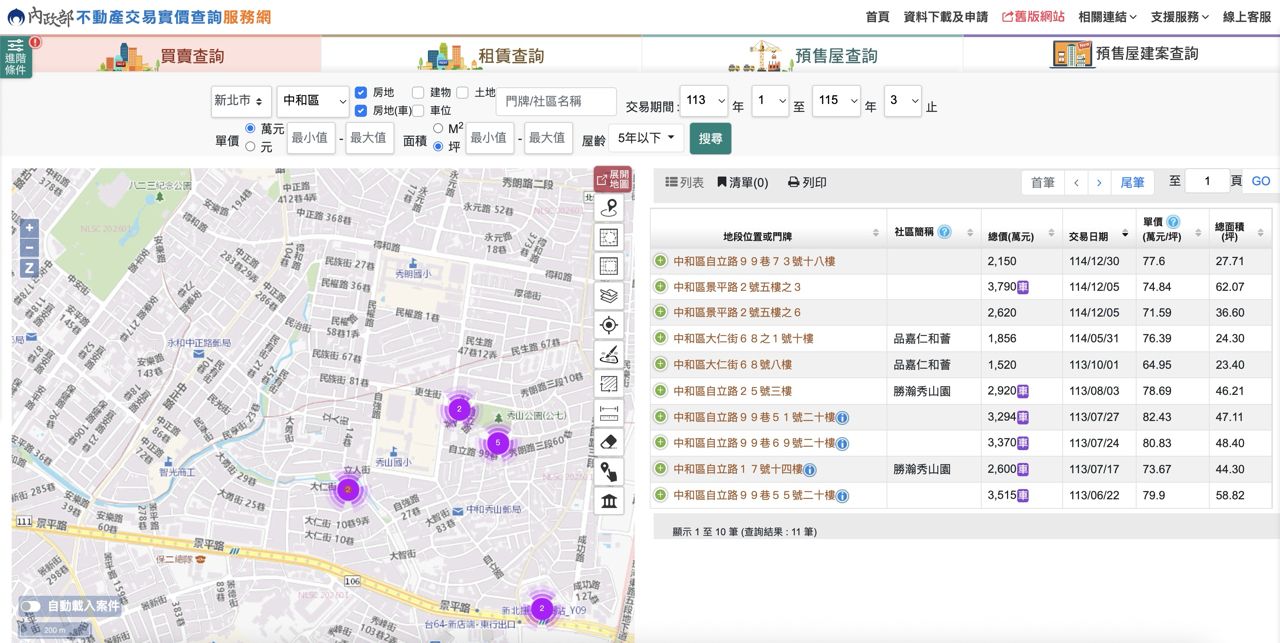Click the locate crosshair target tool

coord(609,325)
